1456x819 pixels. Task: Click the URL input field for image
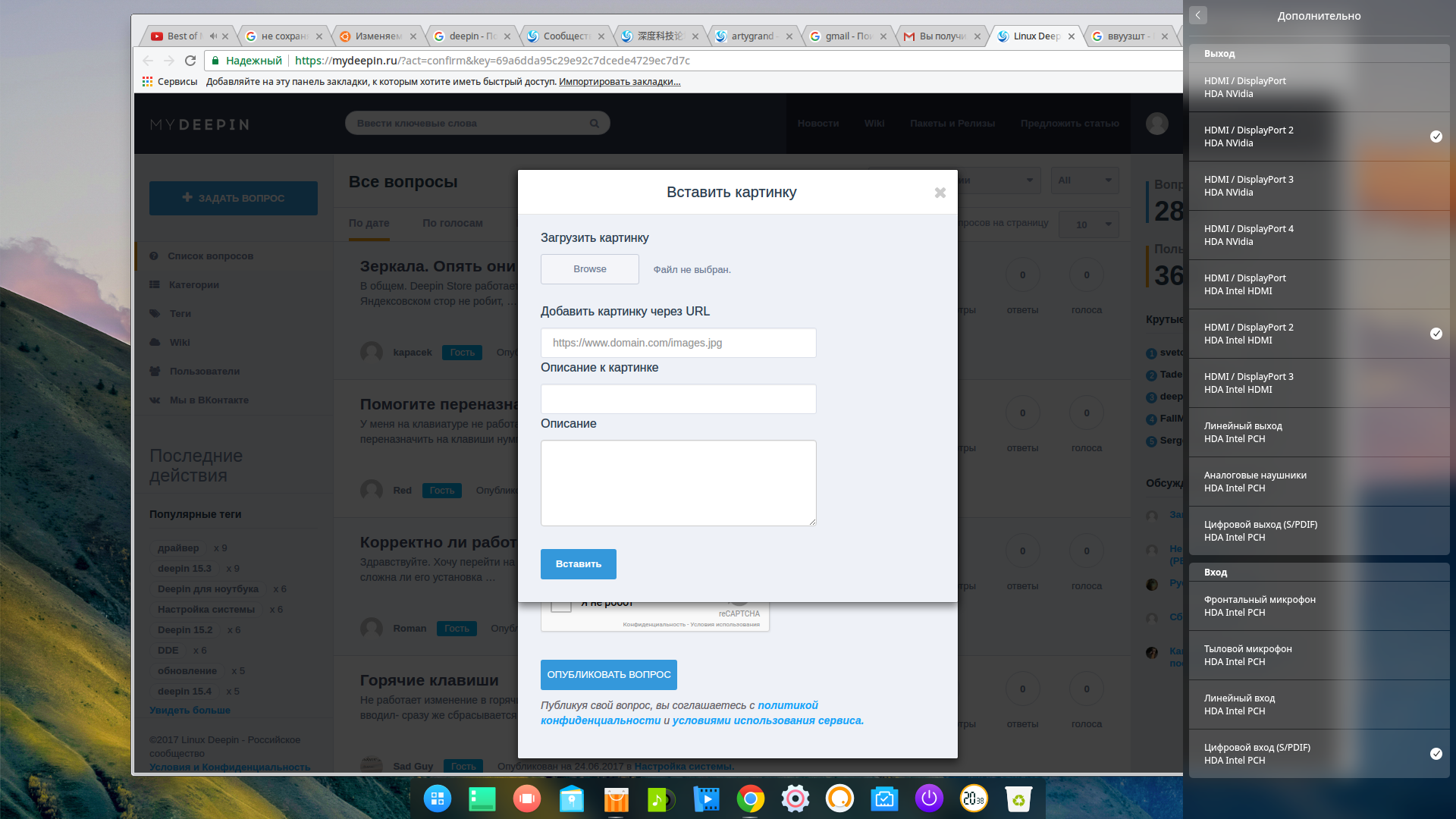pyautogui.click(x=678, y=342)
